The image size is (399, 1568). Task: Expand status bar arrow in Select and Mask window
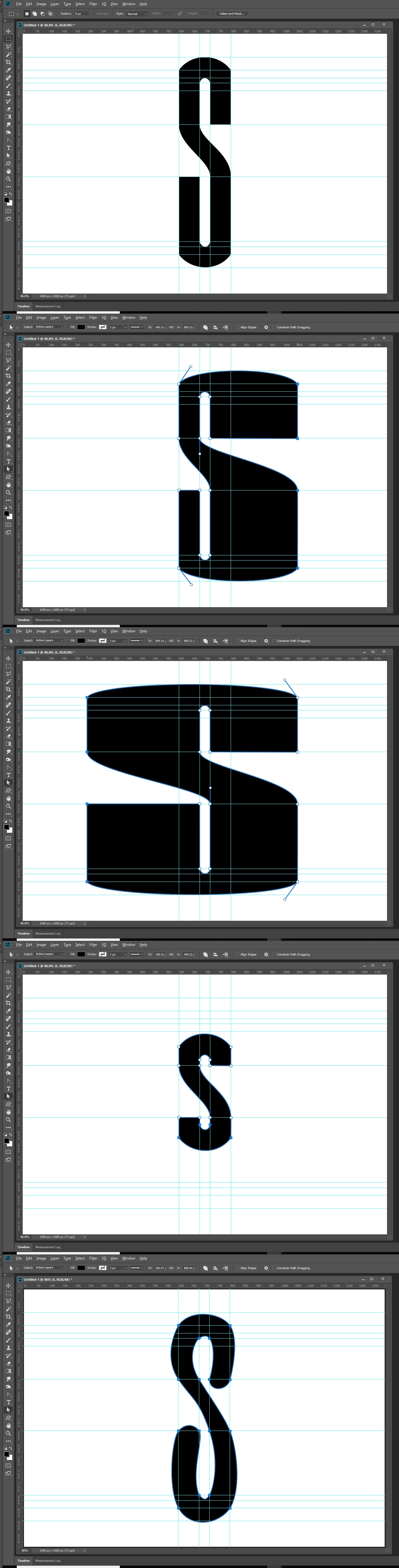pos(85,297)
